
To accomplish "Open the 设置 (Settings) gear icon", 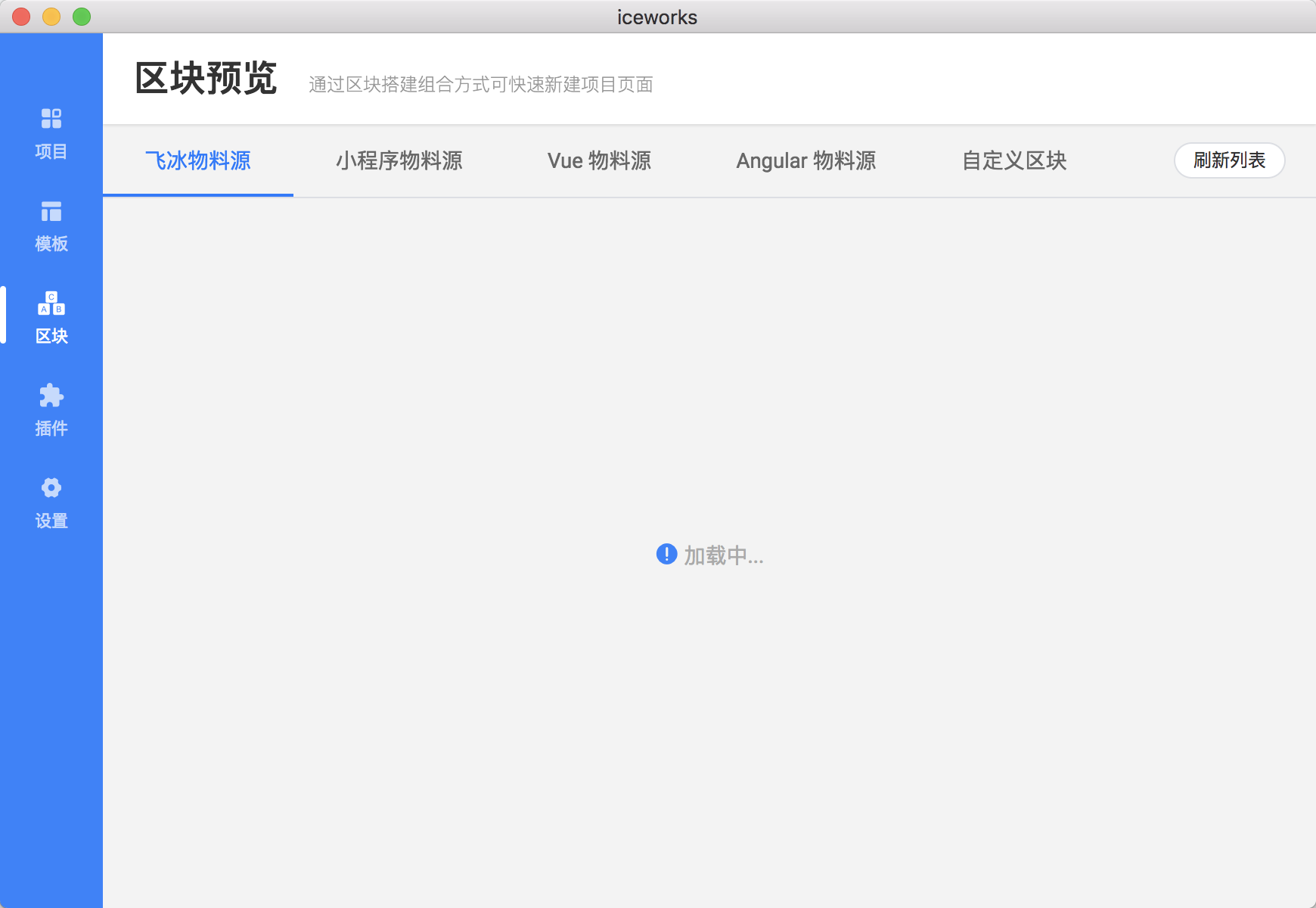I will click(x=51, y=488).
